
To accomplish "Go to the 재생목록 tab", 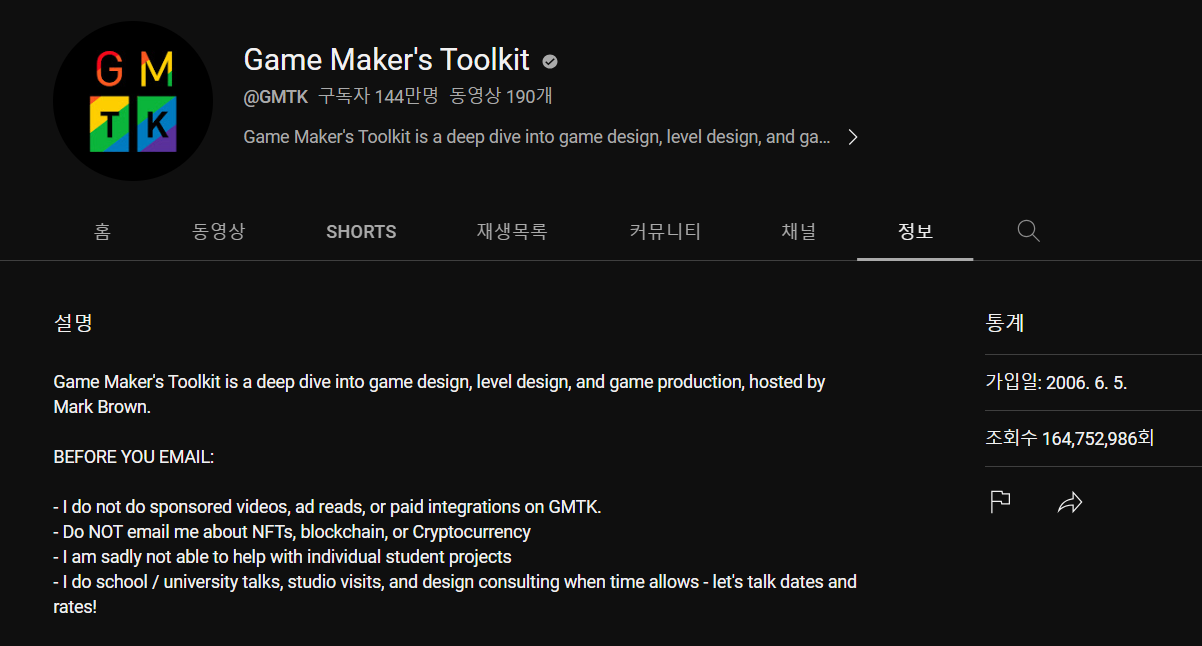I will (512, 231).
